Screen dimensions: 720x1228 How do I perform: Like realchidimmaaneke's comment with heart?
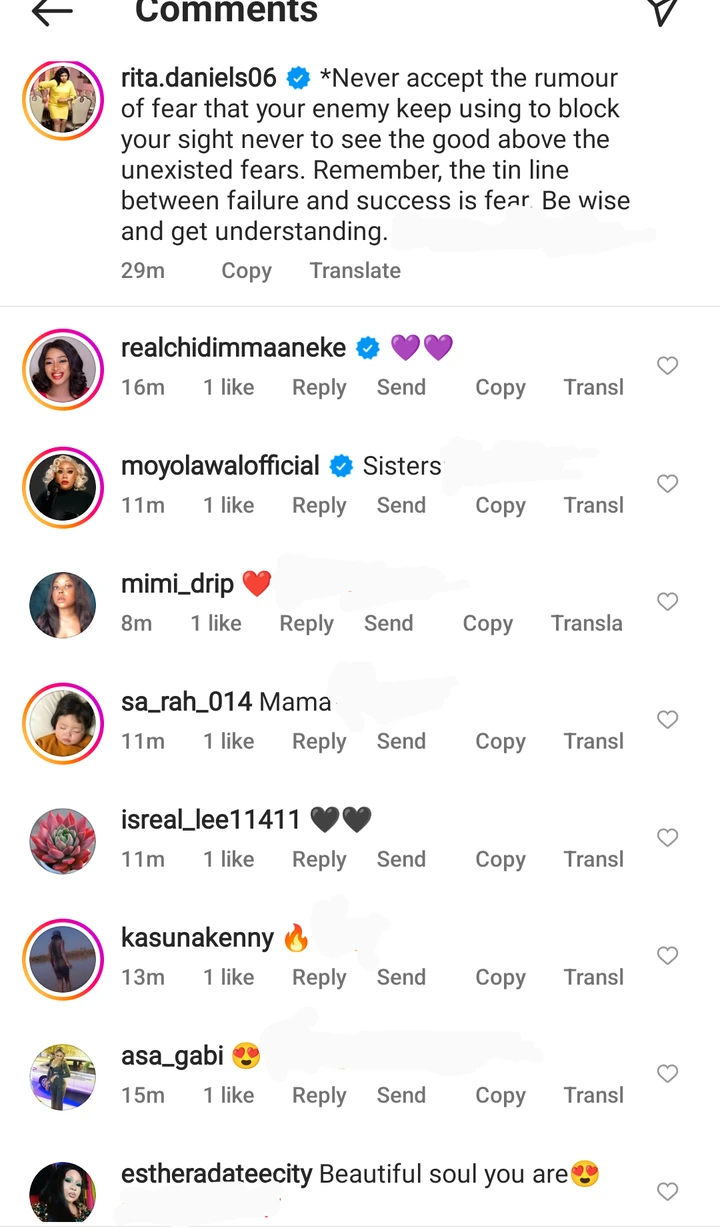(668, 366)
